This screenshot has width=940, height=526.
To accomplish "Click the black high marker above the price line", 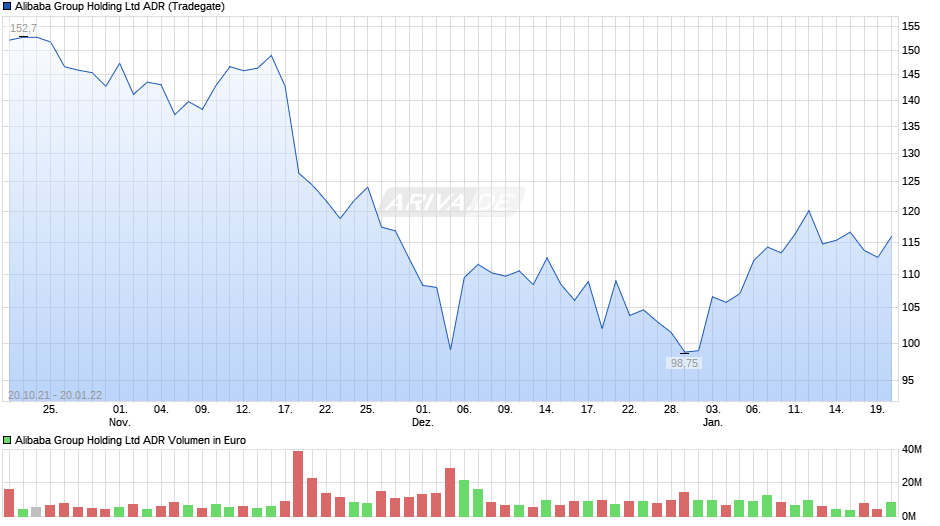I will [x=23, y=37].
